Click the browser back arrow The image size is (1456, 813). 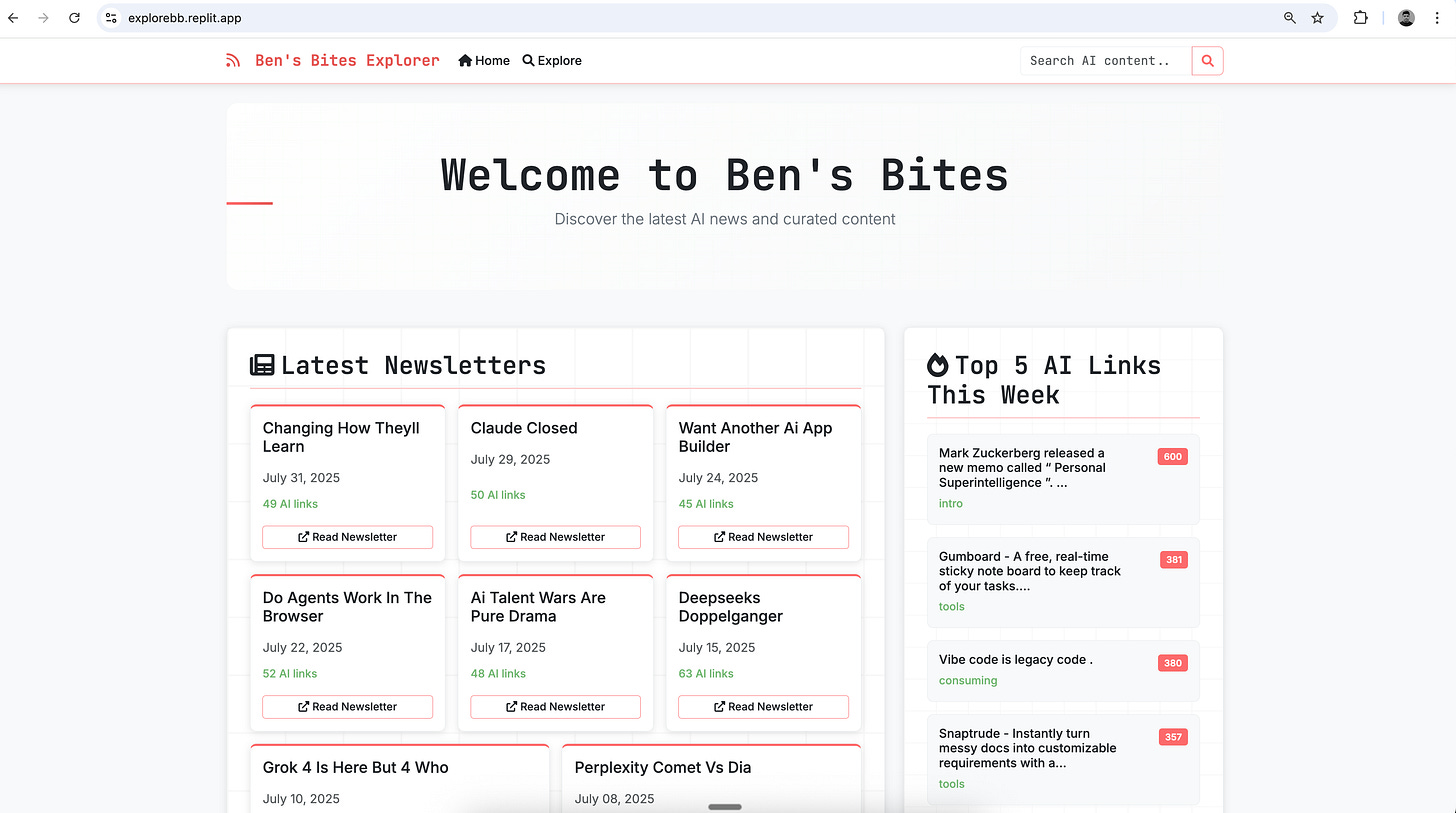click(13, 18)
